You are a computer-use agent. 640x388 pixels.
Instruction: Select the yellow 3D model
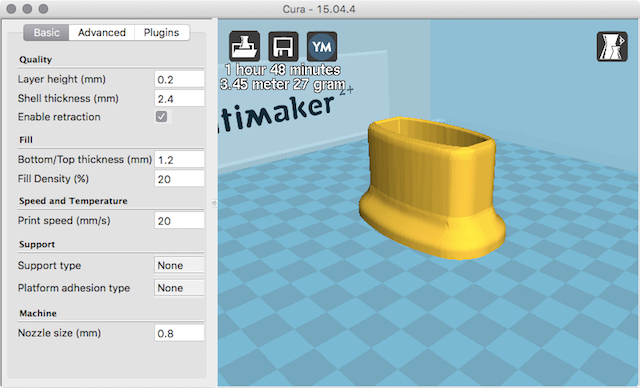click(x=433, y=188)
